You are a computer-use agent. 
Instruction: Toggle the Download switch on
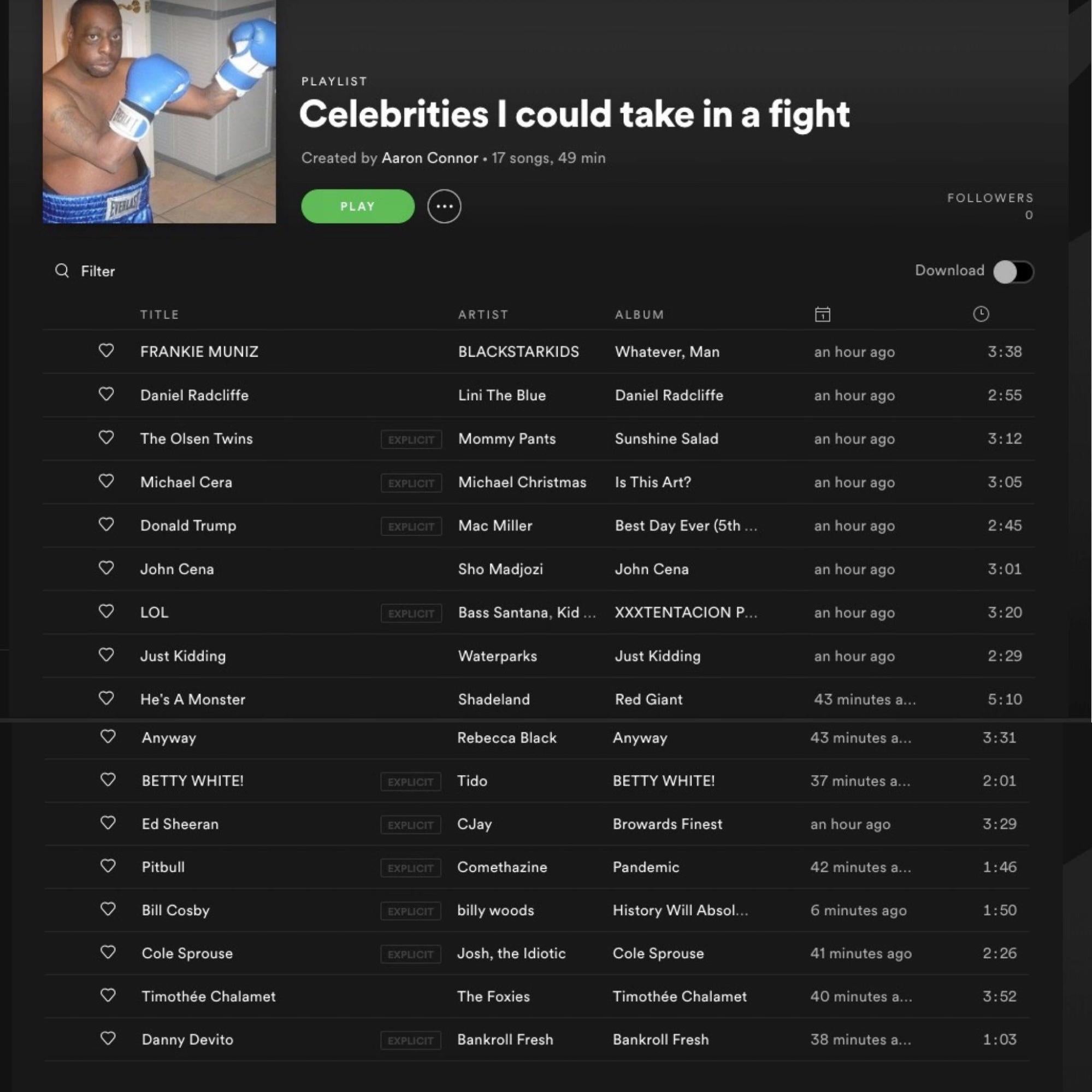1014,272
